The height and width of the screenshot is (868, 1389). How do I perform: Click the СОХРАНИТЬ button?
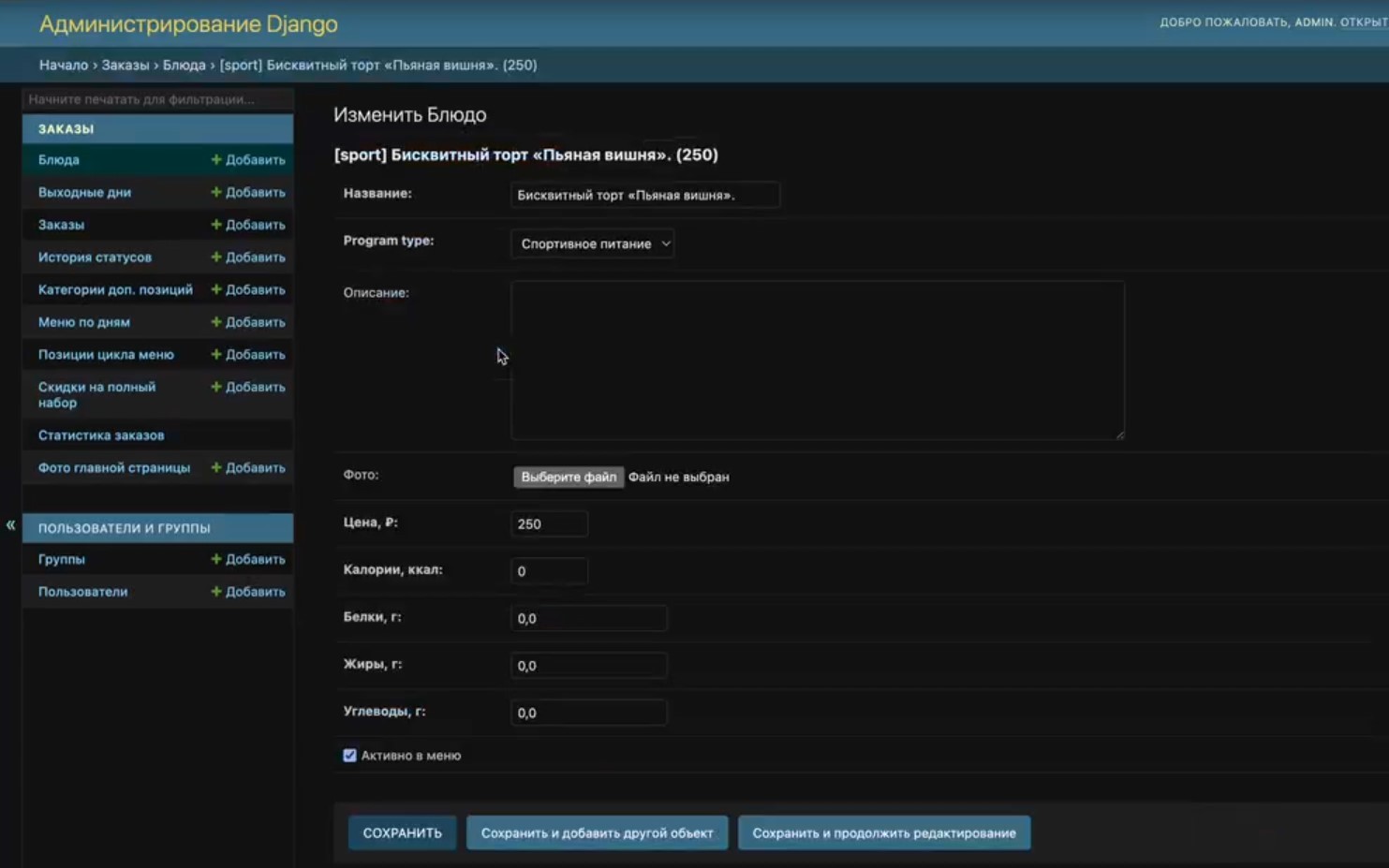[x=402, y=832]
